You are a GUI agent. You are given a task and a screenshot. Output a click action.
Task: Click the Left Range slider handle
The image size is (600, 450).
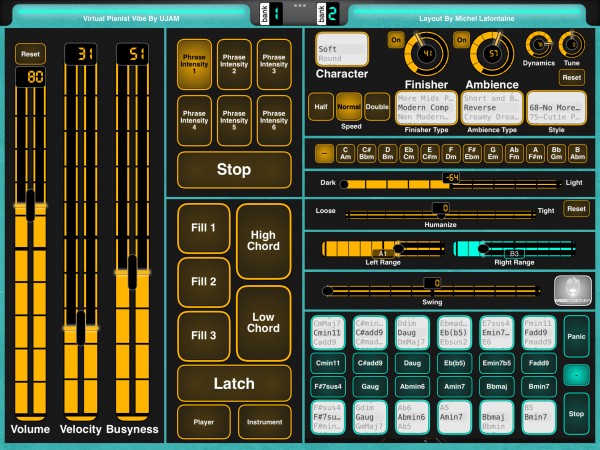coord(398,248)
